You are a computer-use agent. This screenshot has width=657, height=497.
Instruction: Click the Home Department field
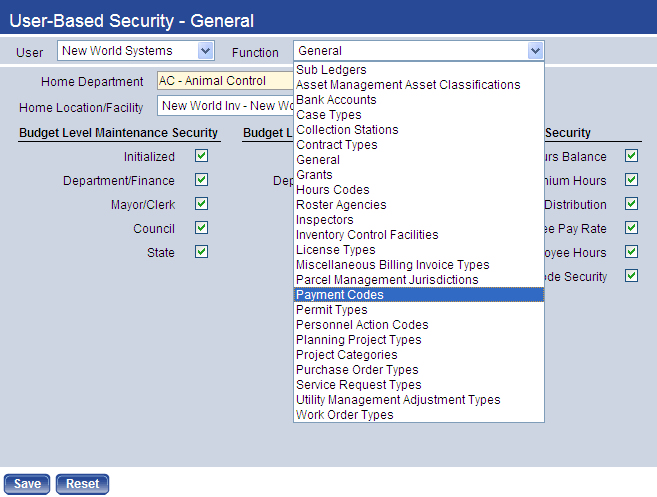pos(225,81)
